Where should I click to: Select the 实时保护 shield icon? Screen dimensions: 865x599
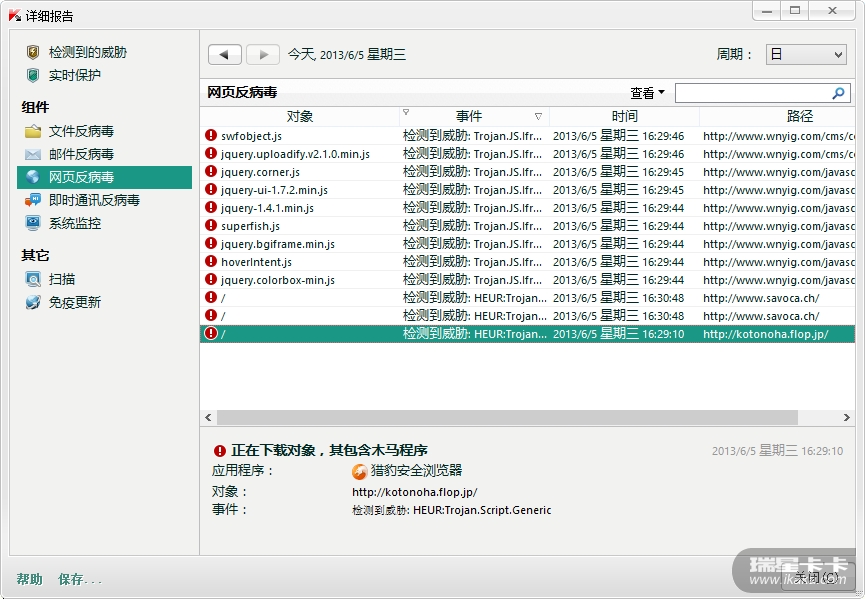pos(33,76)
